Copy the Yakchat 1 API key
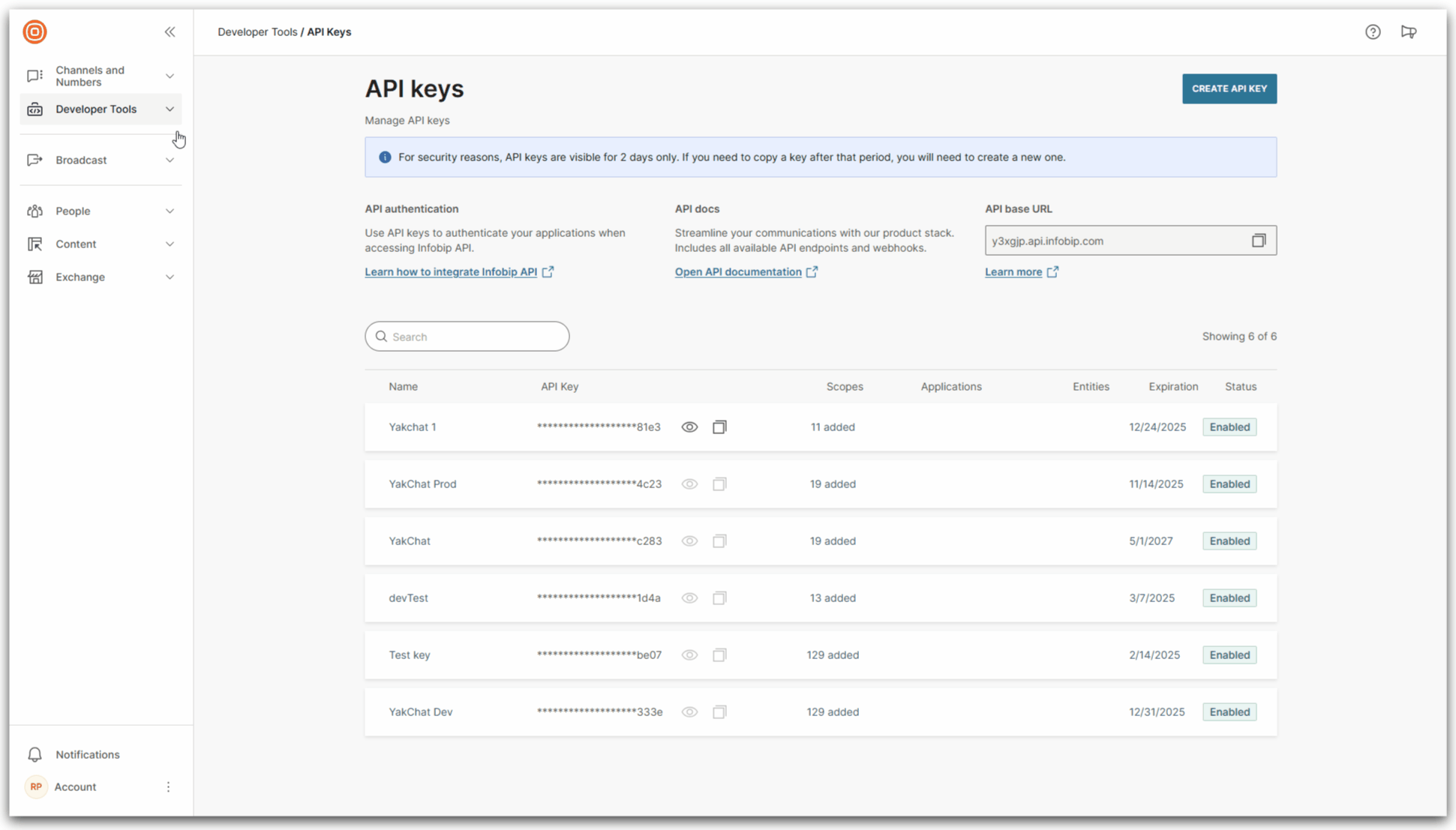1456x830 pixels. click(719, 427)
